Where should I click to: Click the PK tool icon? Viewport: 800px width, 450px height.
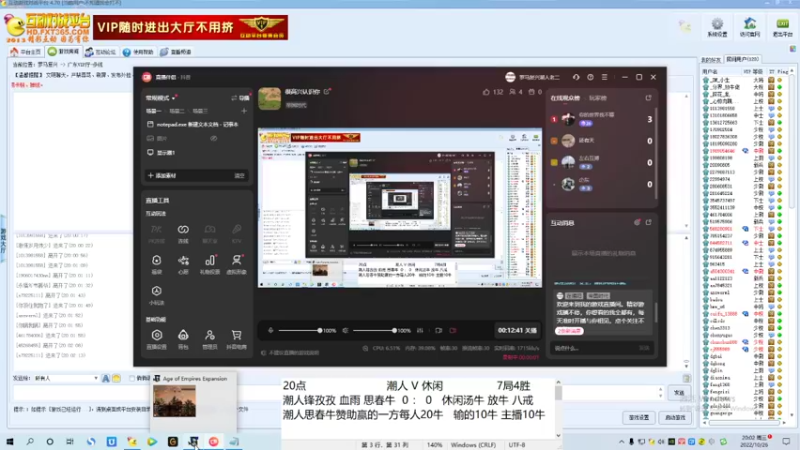(x=157, y=230)
